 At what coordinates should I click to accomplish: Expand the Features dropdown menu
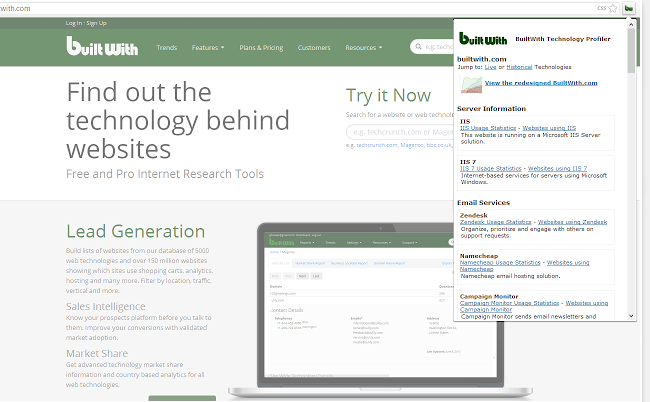(208, 47)
